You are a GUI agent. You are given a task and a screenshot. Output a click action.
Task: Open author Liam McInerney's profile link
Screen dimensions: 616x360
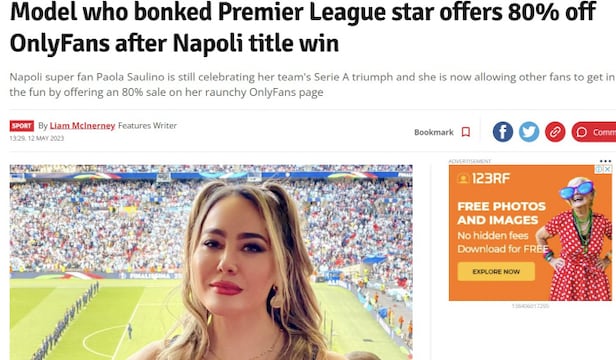tap(82, 125)
